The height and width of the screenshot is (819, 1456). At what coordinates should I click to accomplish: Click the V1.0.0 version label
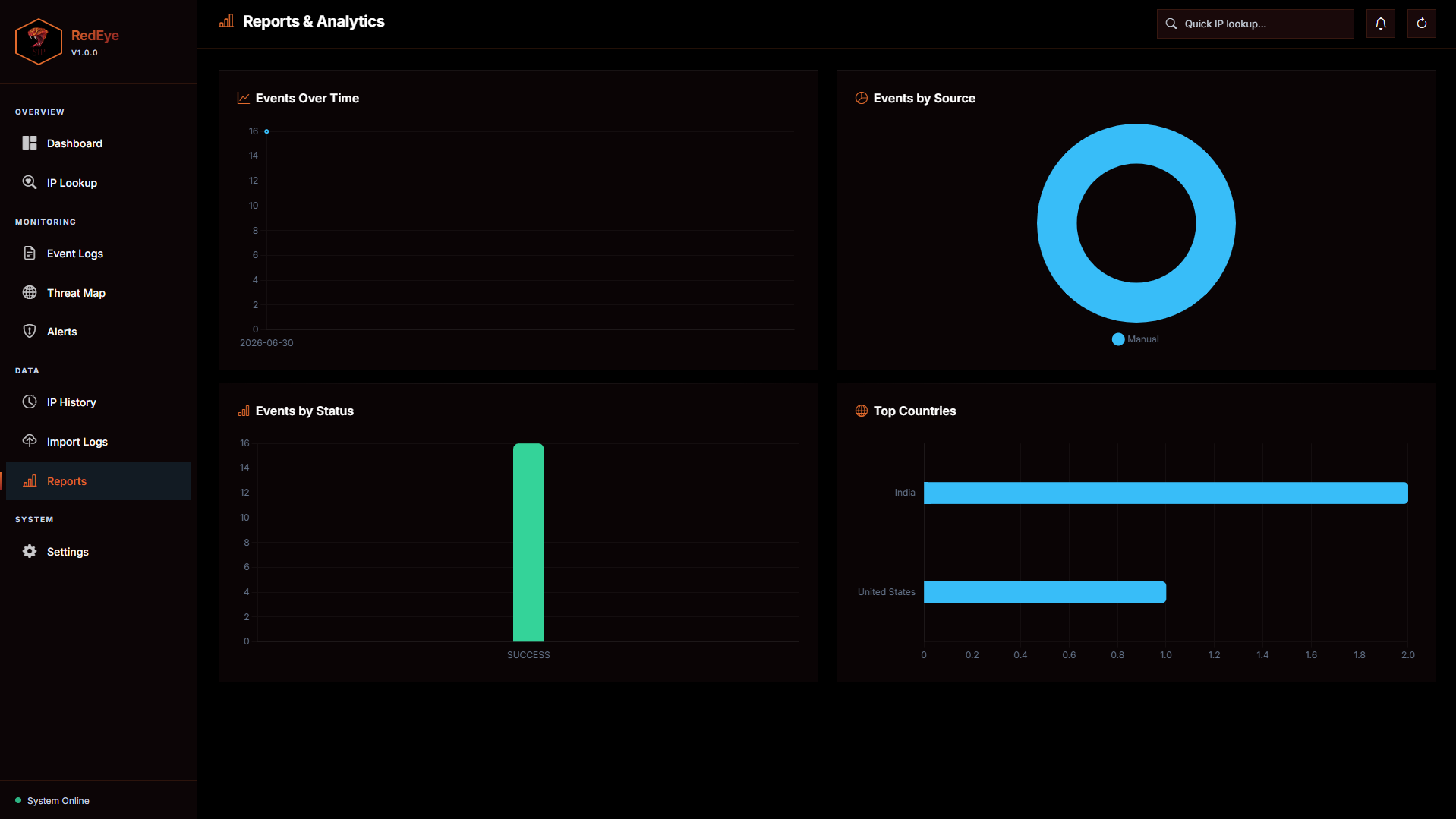[x=84, y=53]
